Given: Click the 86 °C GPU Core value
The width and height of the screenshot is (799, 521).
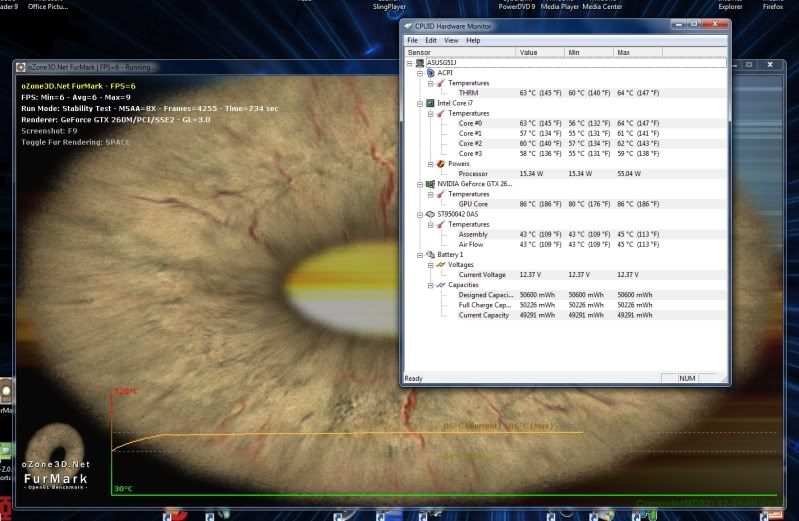Looking at the screenshot, I should coord(540,204).
